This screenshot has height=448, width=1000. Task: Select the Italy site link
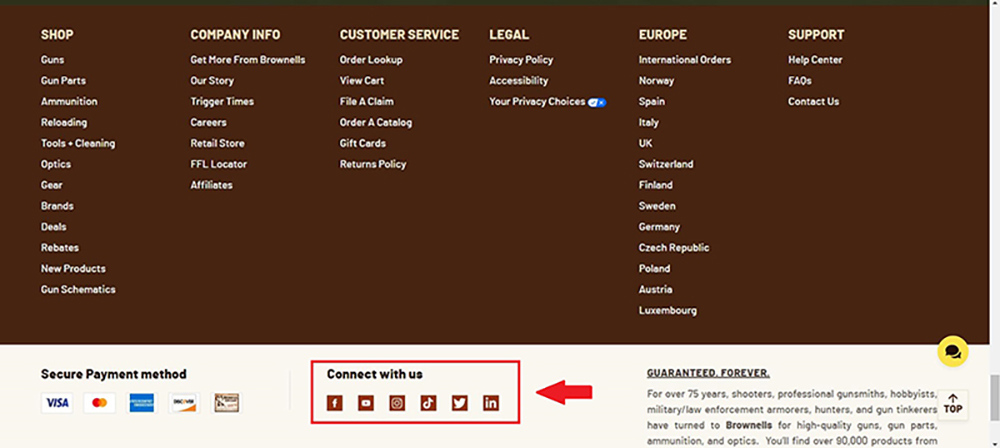[649, 123]
